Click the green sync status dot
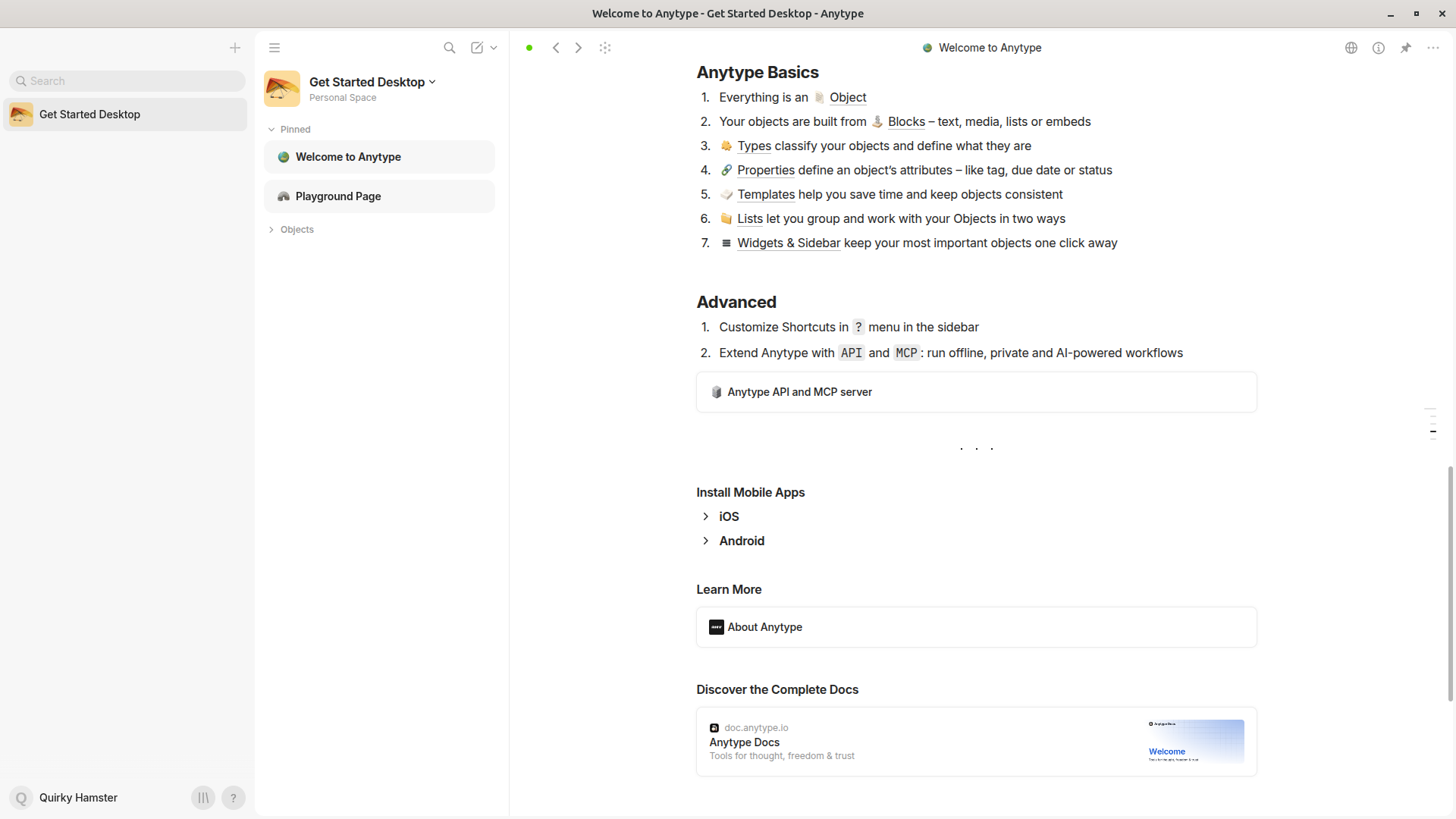This screenshot has height=819, width=1456. click(x=529, y=48)
